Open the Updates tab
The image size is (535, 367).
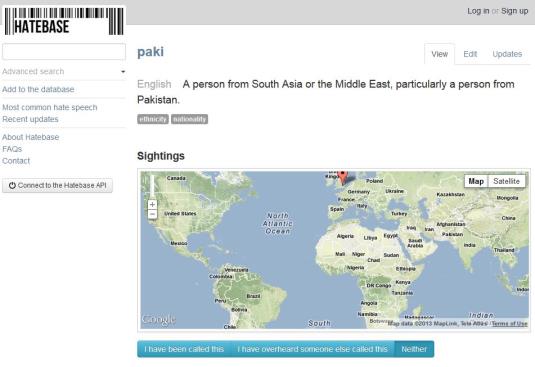click(507, 54)
